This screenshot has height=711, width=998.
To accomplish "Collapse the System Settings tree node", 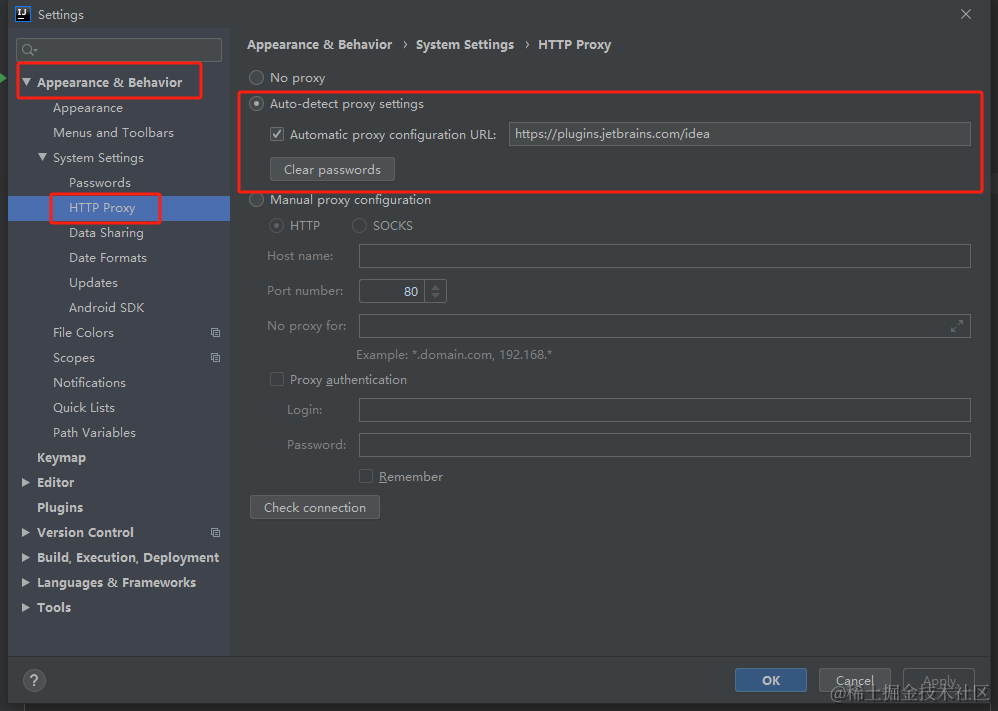I will [42, 157].
